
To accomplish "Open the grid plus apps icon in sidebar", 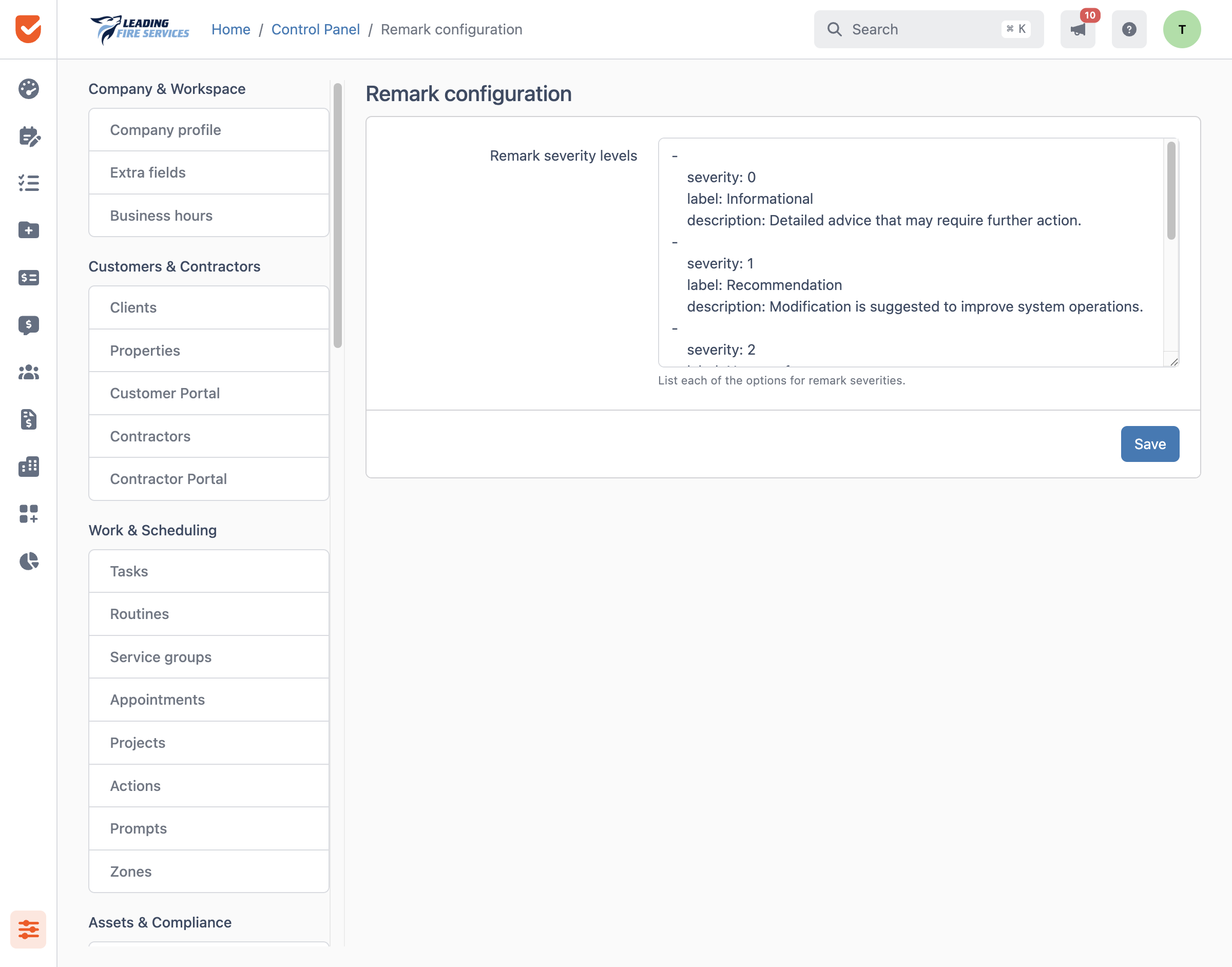I will point(28,514).
